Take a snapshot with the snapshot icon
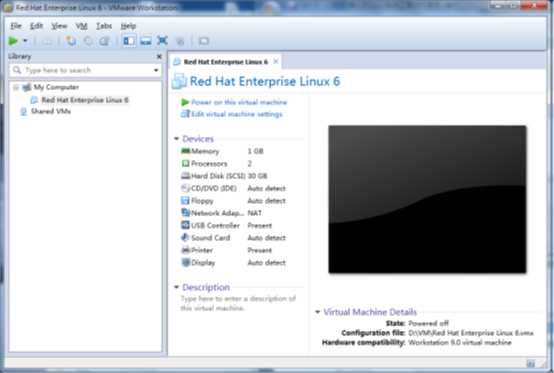Screen dimensions: 554x373 point(71,41)
